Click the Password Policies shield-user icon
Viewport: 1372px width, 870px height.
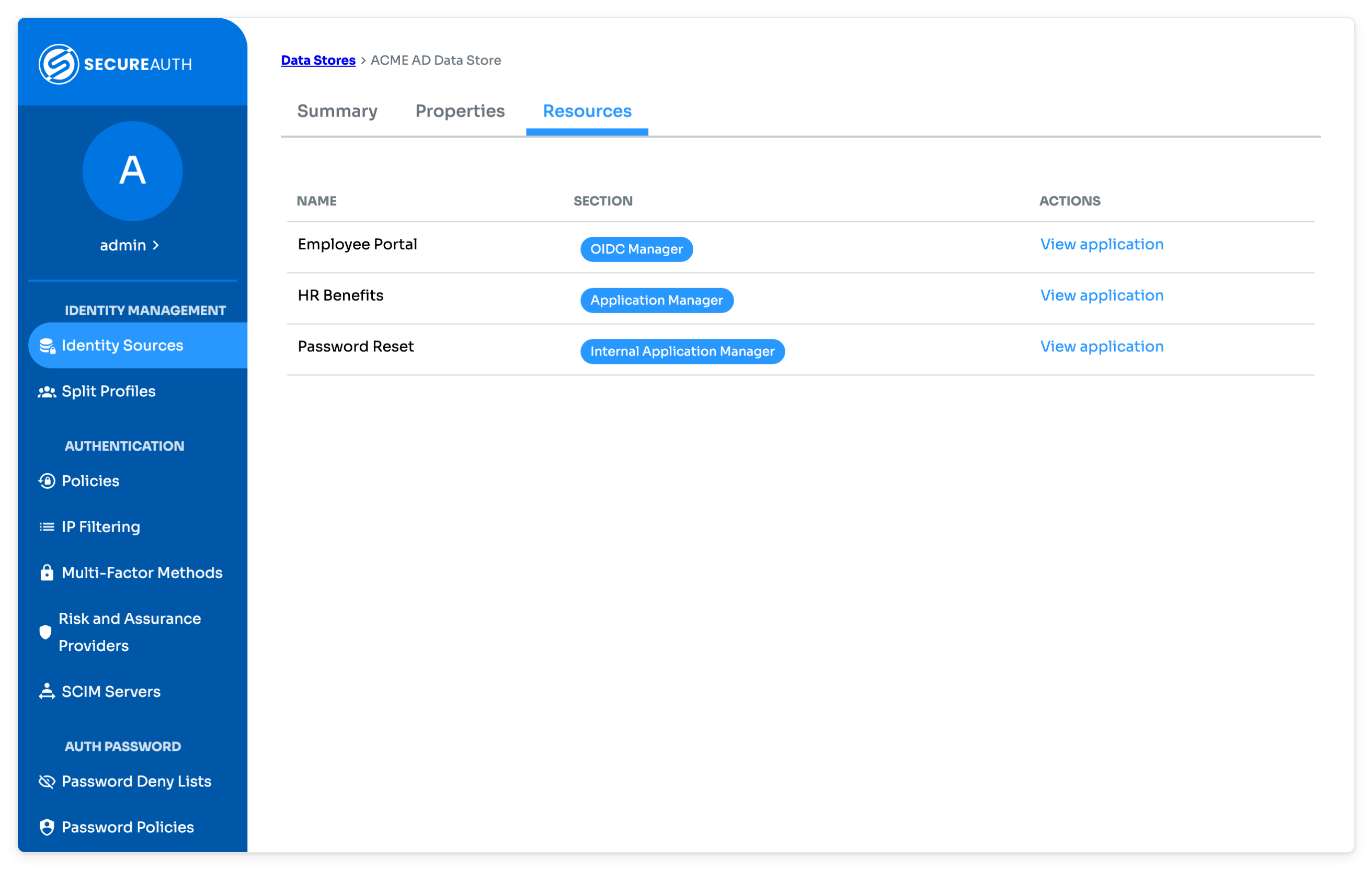pos(47,827)
